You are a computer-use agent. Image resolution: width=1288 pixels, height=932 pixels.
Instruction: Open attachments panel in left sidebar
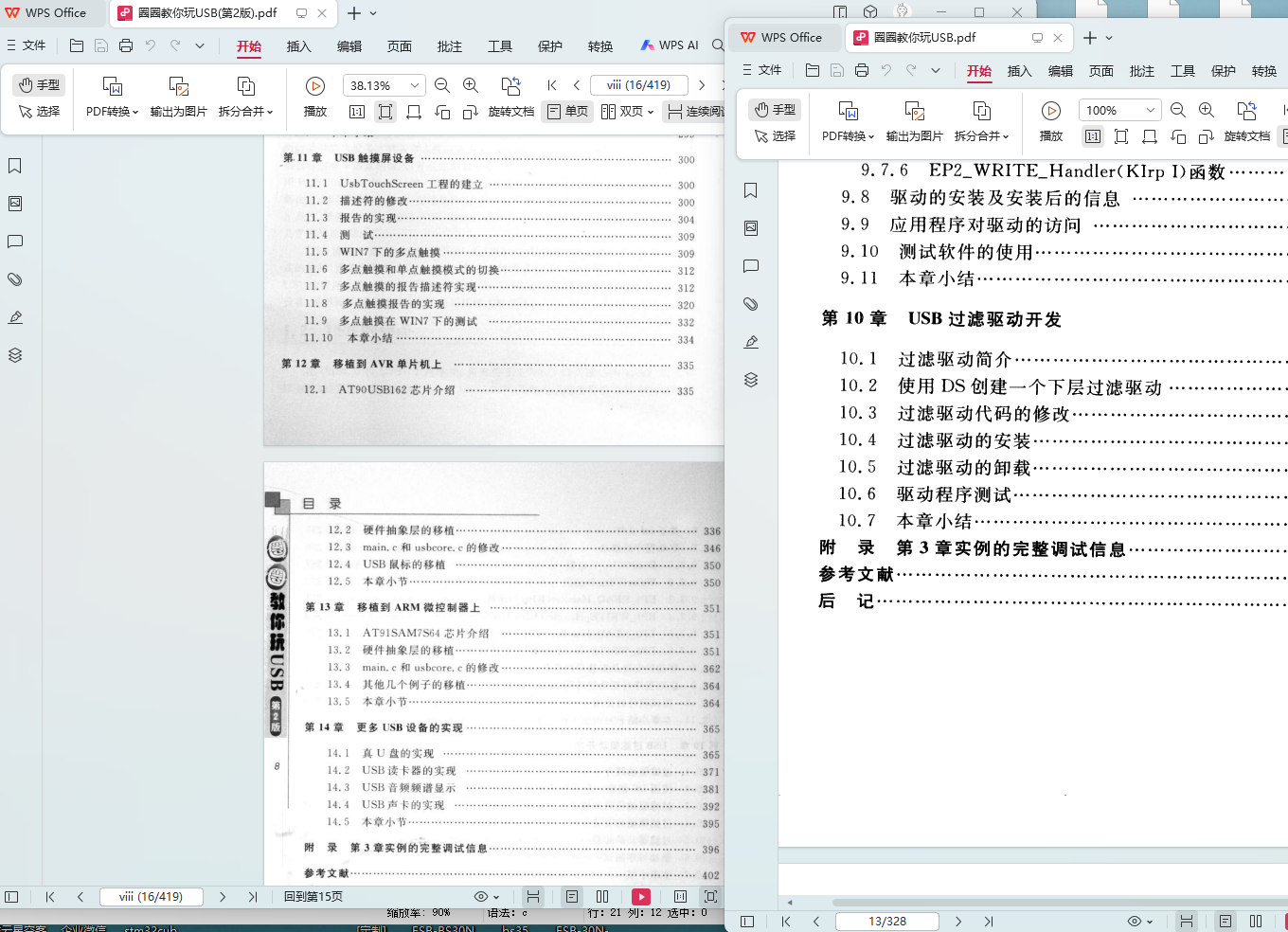[15, 279]
